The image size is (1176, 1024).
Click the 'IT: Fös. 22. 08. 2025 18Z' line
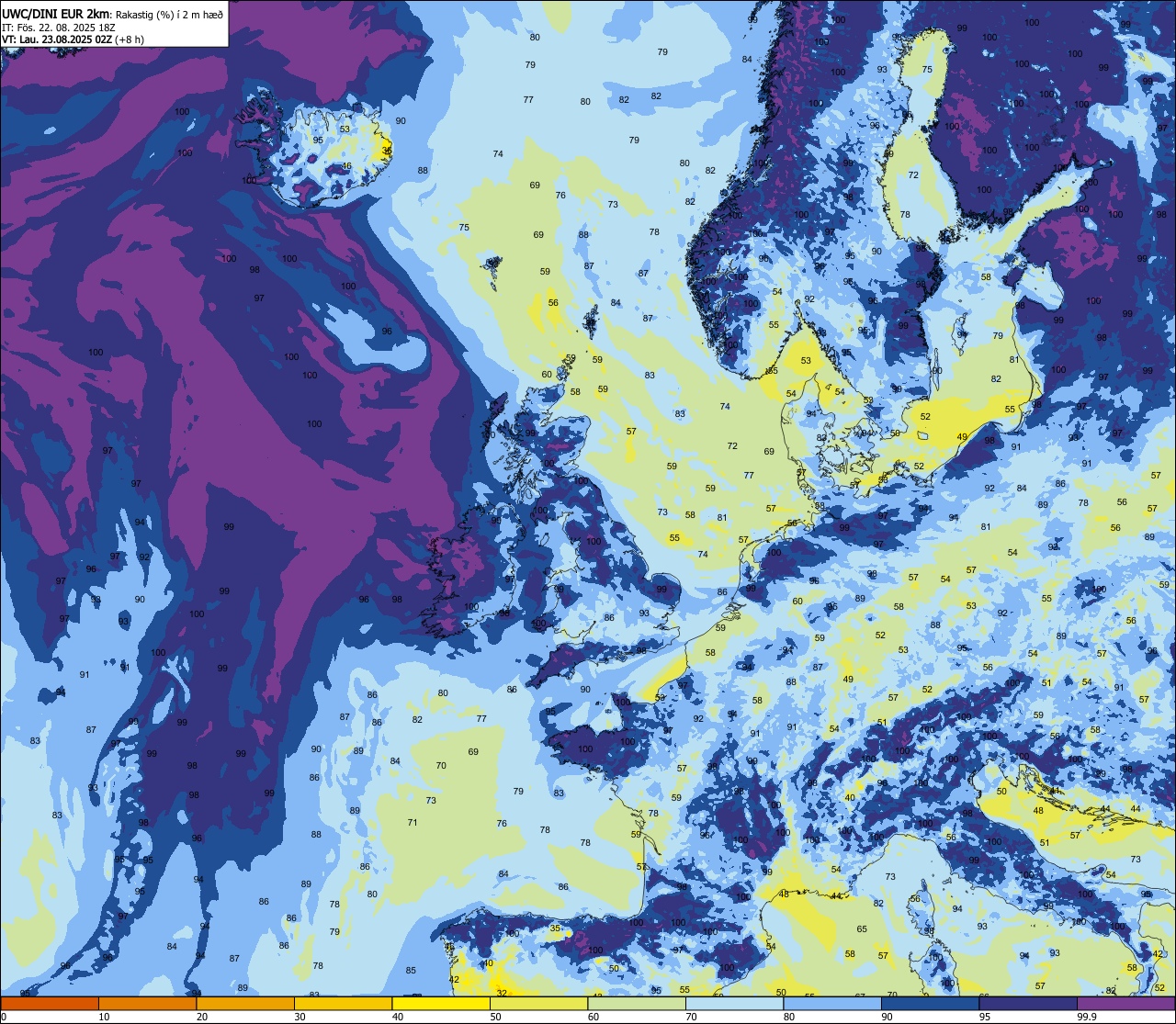click(59, 27)
